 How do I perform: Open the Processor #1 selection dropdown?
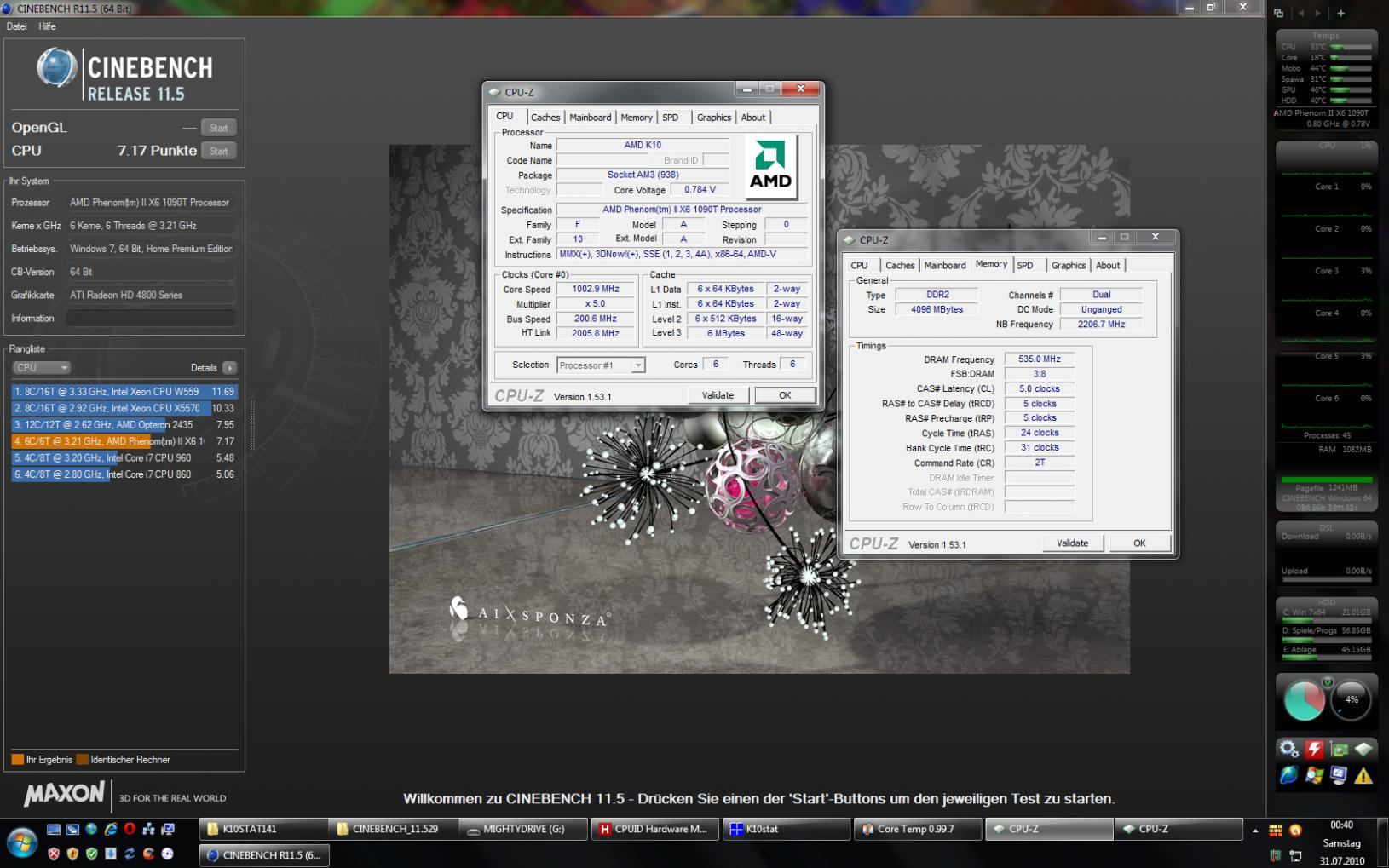(x=601, y=365)
